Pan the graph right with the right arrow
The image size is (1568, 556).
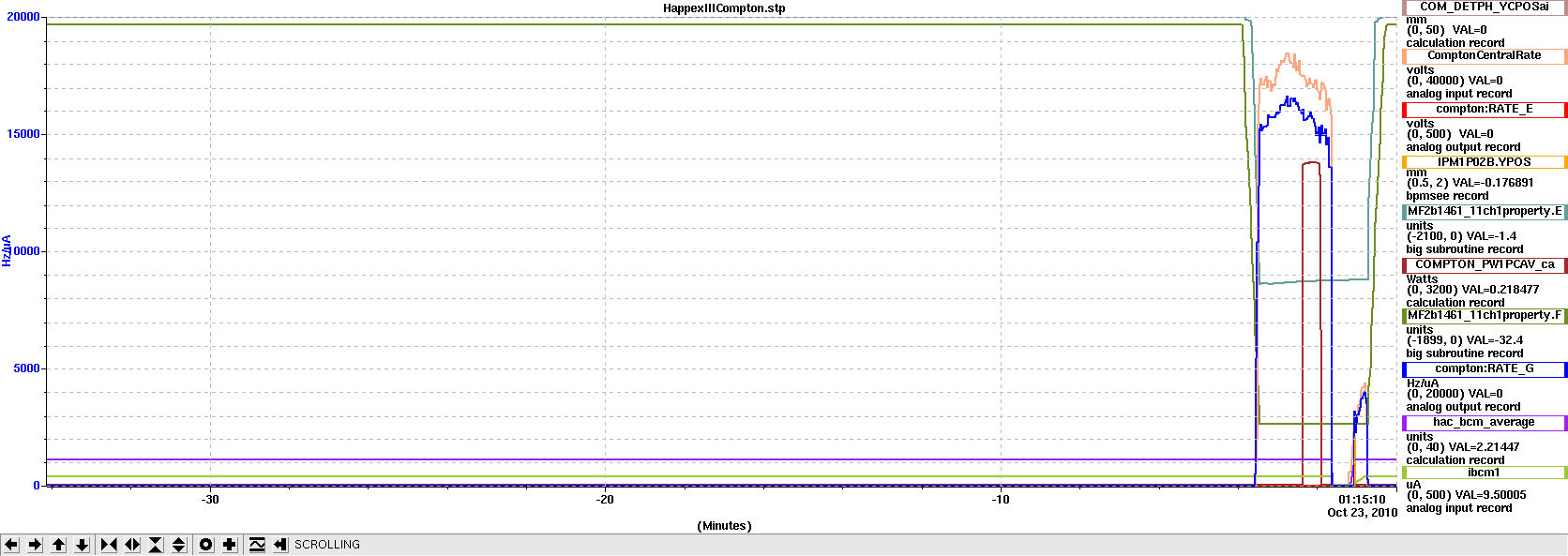click(x=35, y=545)
